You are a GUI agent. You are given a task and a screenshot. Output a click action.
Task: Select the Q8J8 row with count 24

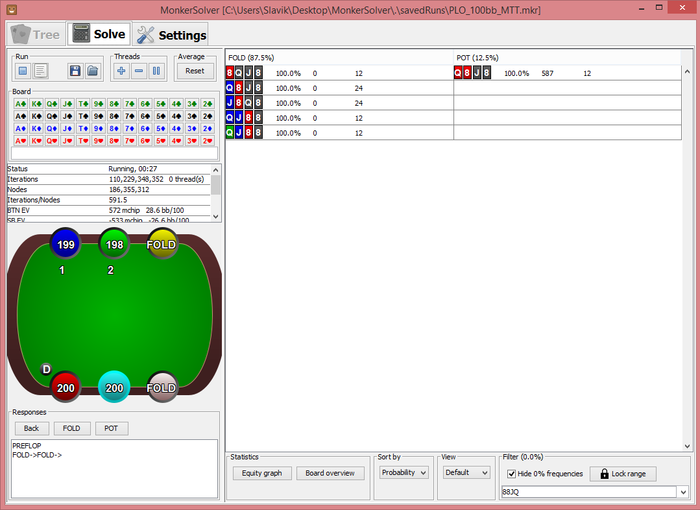tap(339, 88)
